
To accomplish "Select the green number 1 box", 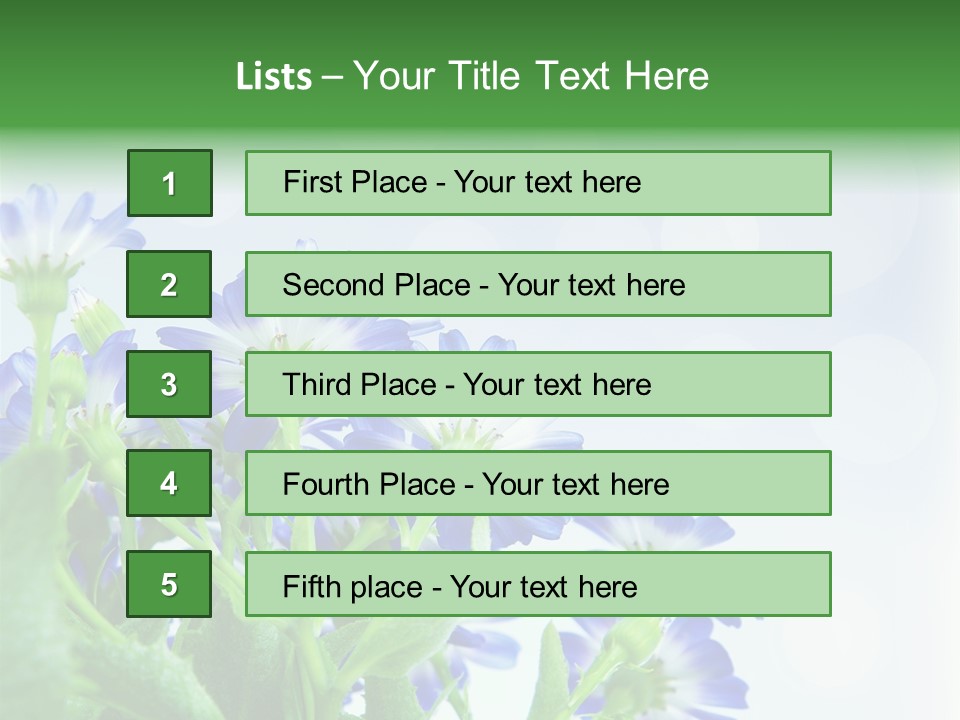I will (169, 183).
